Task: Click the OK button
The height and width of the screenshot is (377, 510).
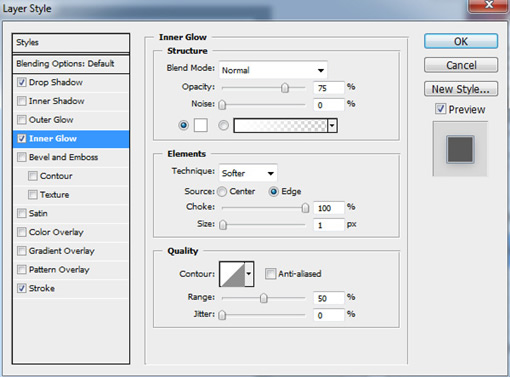Action: click(x=461, y=41)
